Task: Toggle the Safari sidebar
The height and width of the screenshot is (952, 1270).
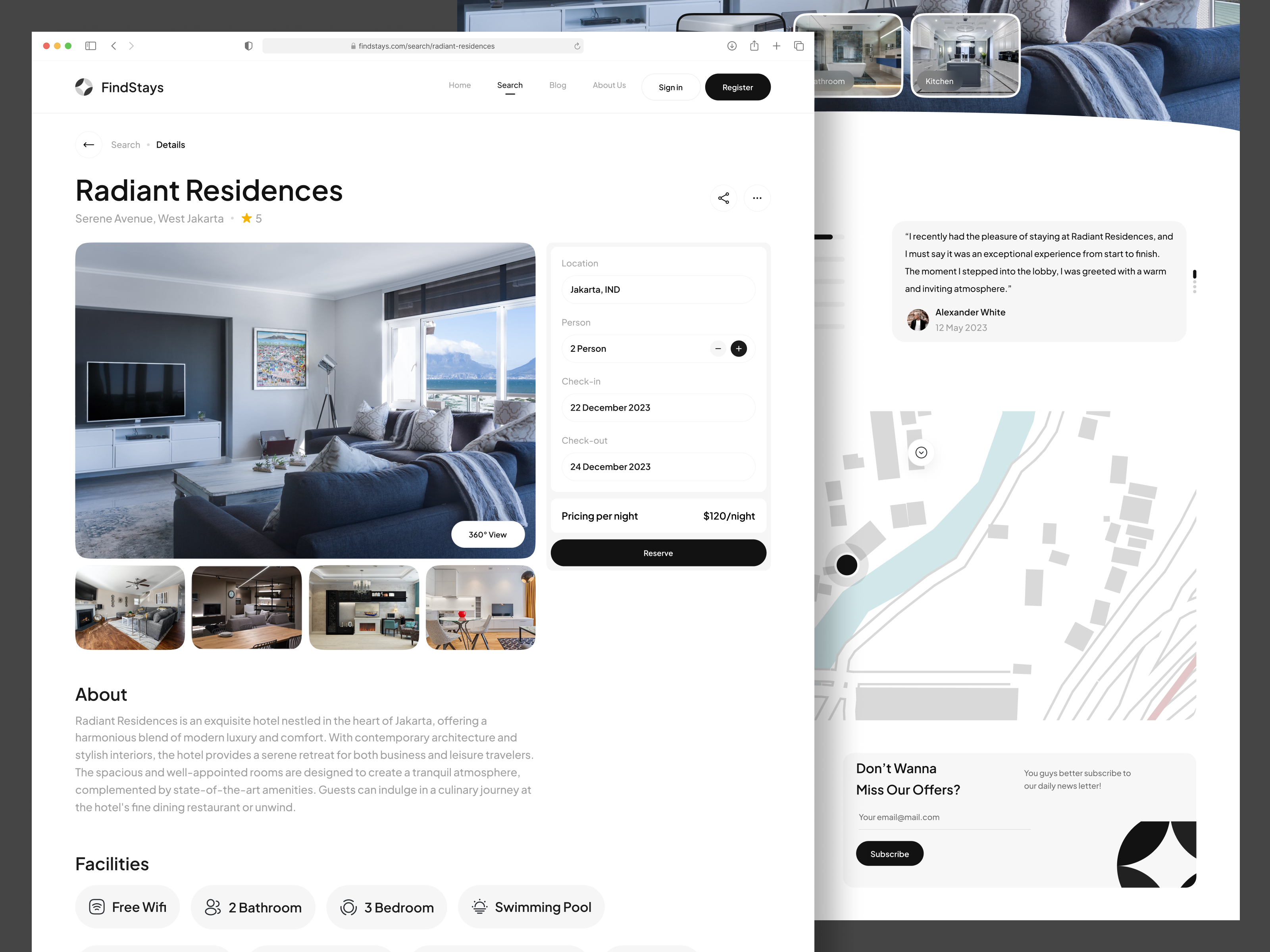Action: point(91,46)
